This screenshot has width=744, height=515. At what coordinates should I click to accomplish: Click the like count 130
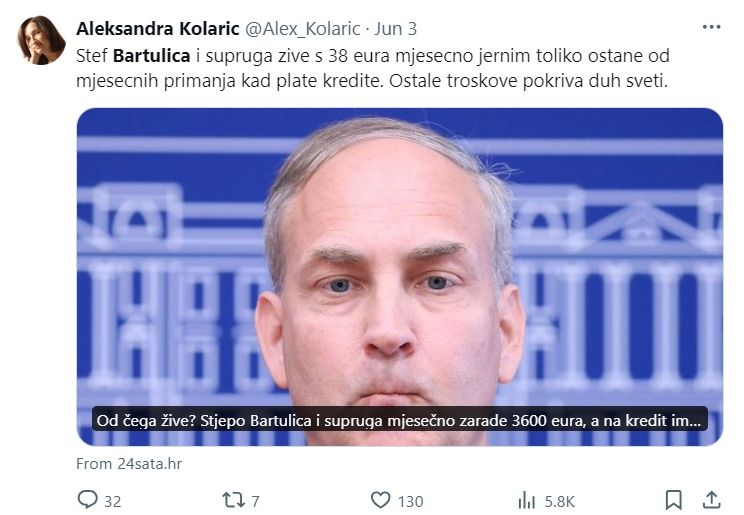[x=410, y=501]
